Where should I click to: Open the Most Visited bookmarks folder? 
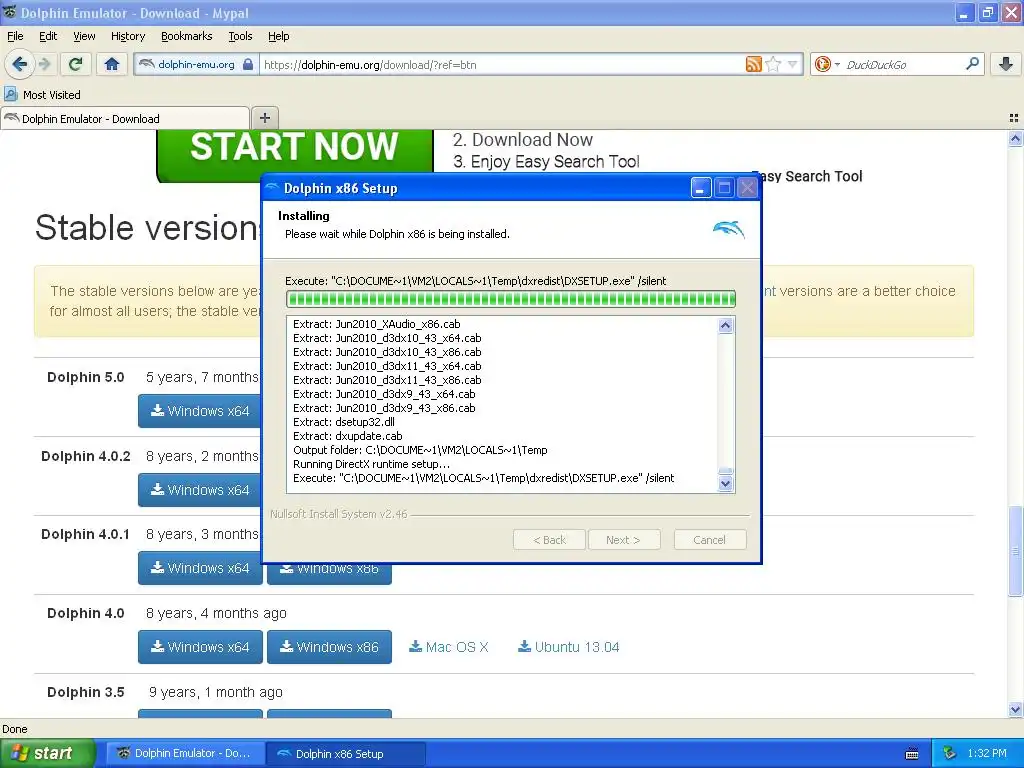[43, 95]
